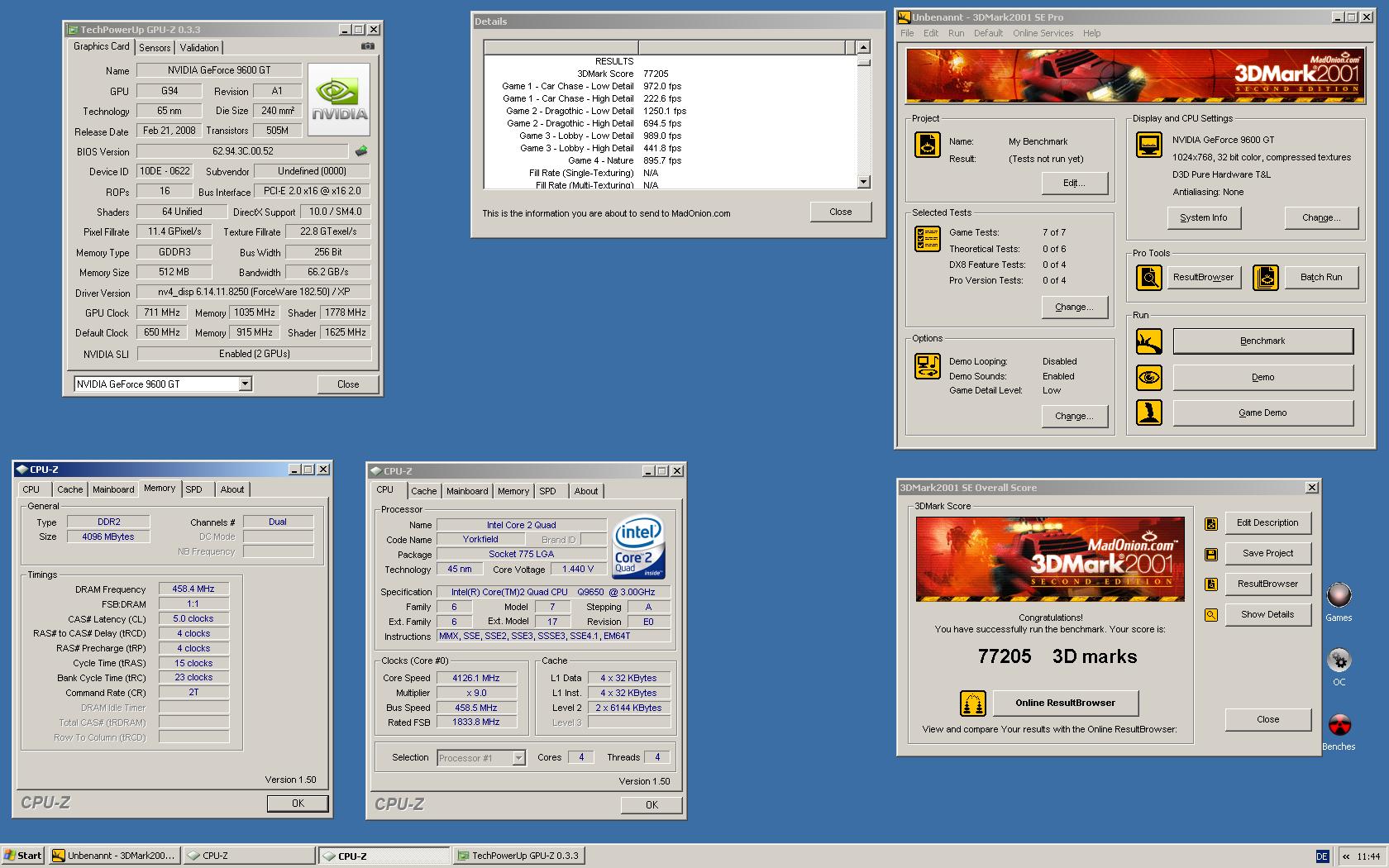Switch to the Sensors tab in GPU-Z

point(155,48)
